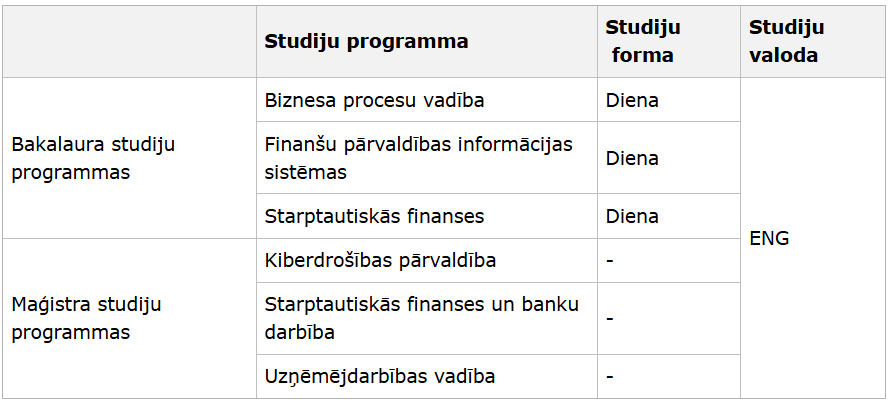Select the Uzņēmējdarbības vadība program cell
Viewport: 888px width, 400px height.
(426, 376)
